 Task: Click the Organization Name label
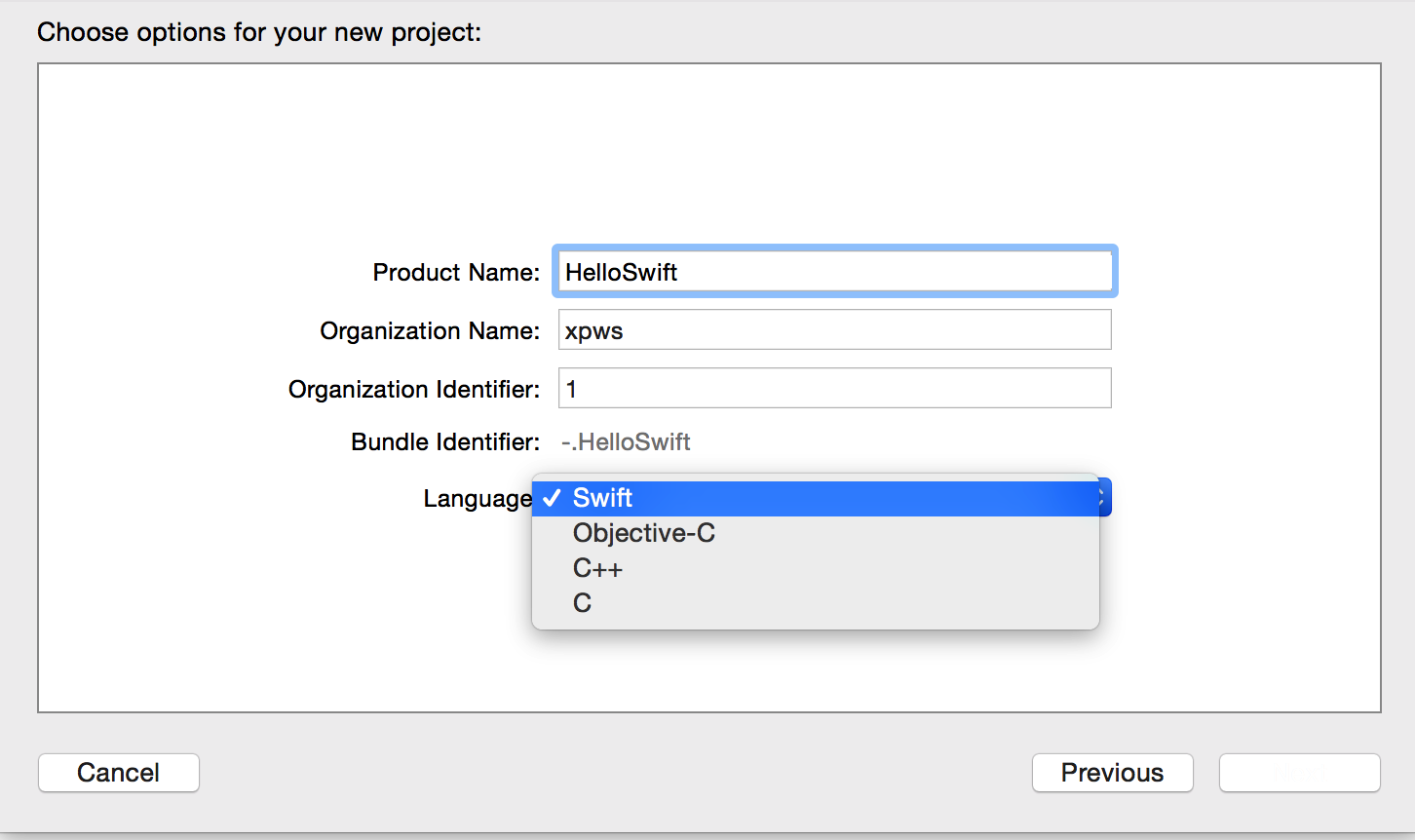430,330
